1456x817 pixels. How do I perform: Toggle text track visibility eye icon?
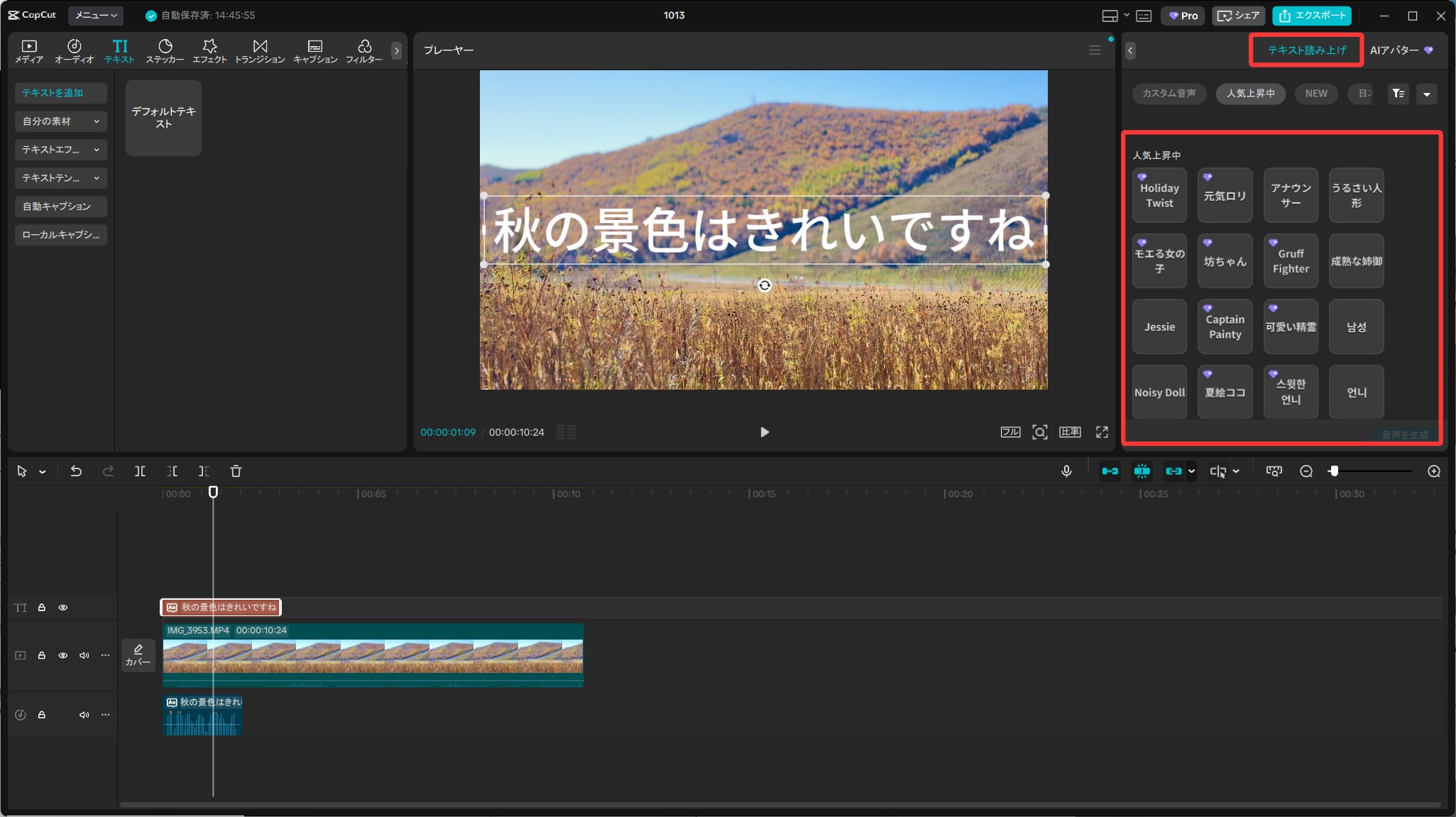point(63,608)
